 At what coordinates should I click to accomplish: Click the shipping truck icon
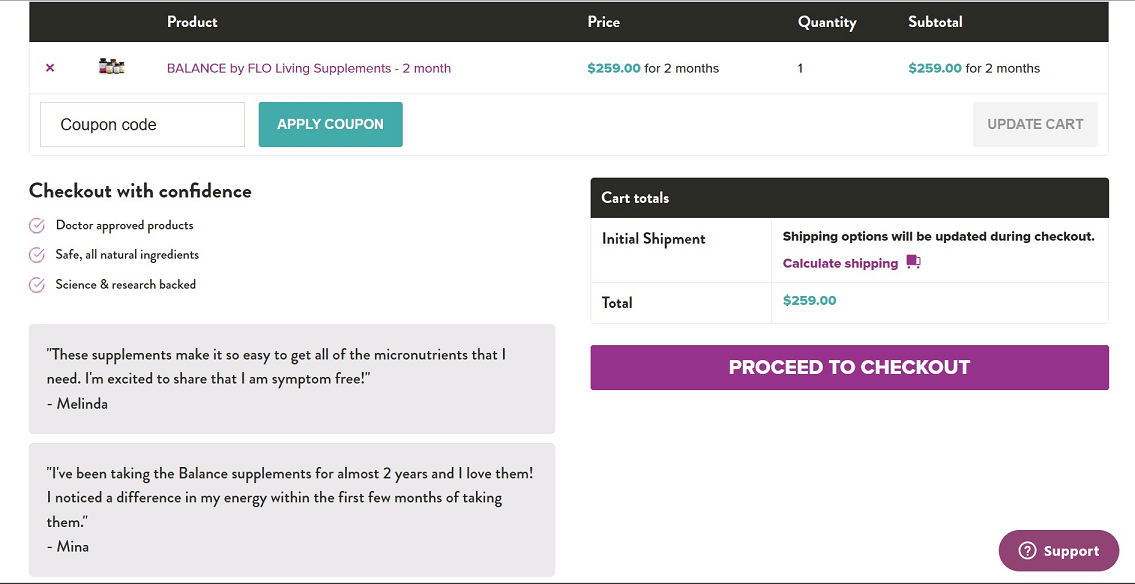pos(913,263)
